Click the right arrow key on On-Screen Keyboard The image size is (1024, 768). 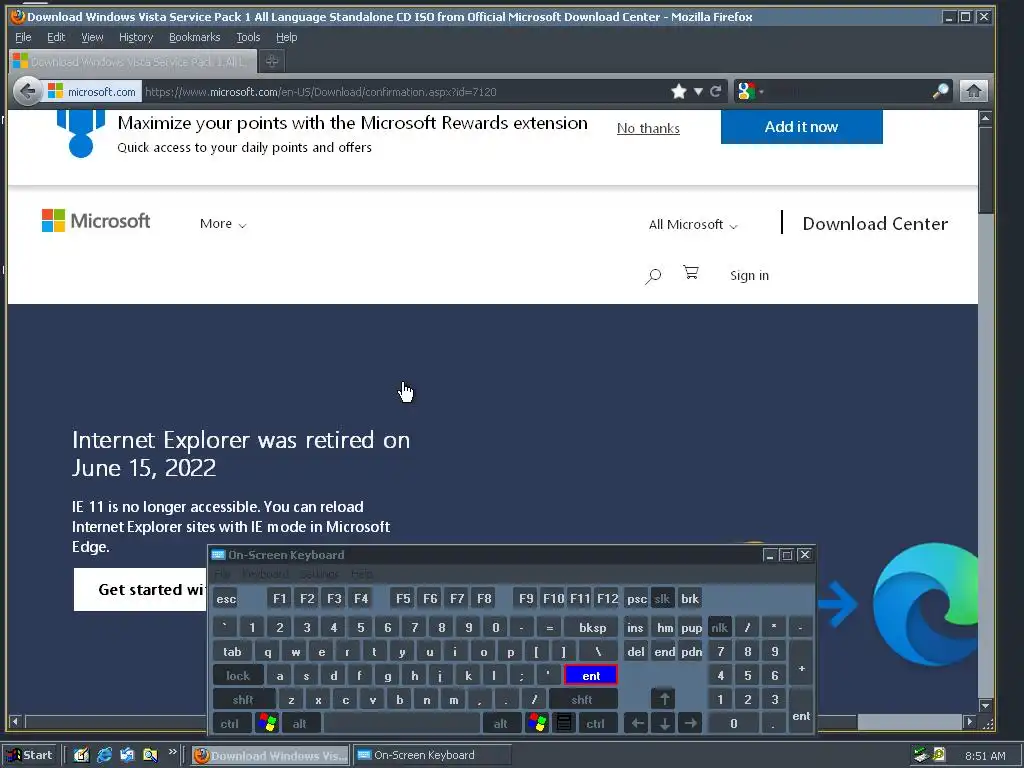690,723
